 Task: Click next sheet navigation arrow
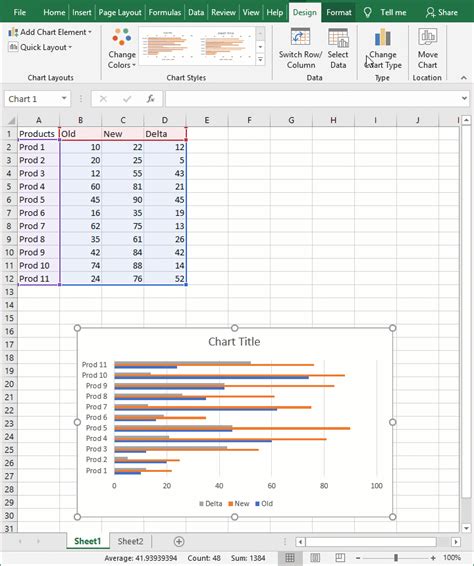click(38, 541)
